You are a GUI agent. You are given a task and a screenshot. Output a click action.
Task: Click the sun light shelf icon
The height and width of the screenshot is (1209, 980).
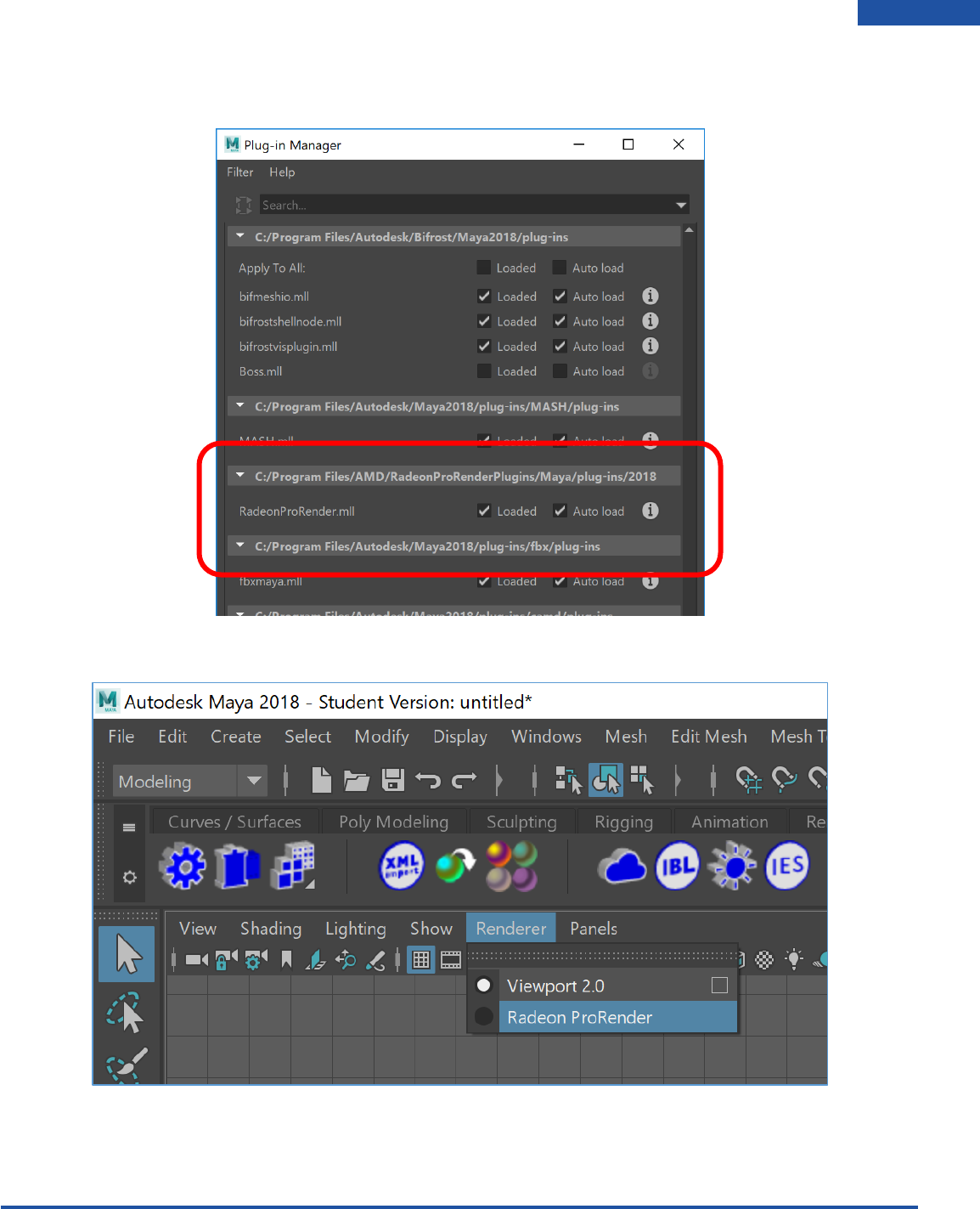click(732, 867)
